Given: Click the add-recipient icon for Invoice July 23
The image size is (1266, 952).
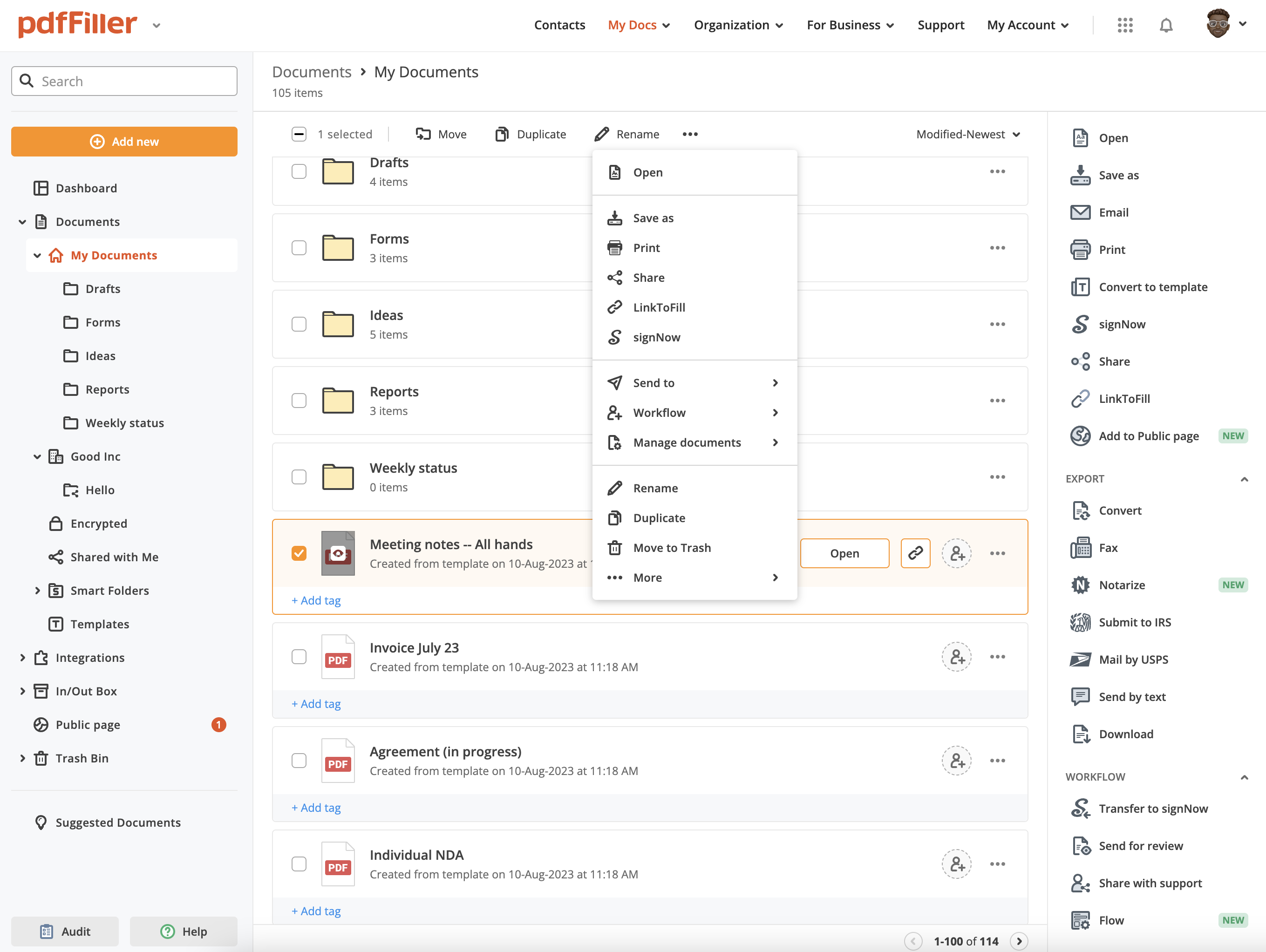Looking at the screenshot, I should [956, 657].
